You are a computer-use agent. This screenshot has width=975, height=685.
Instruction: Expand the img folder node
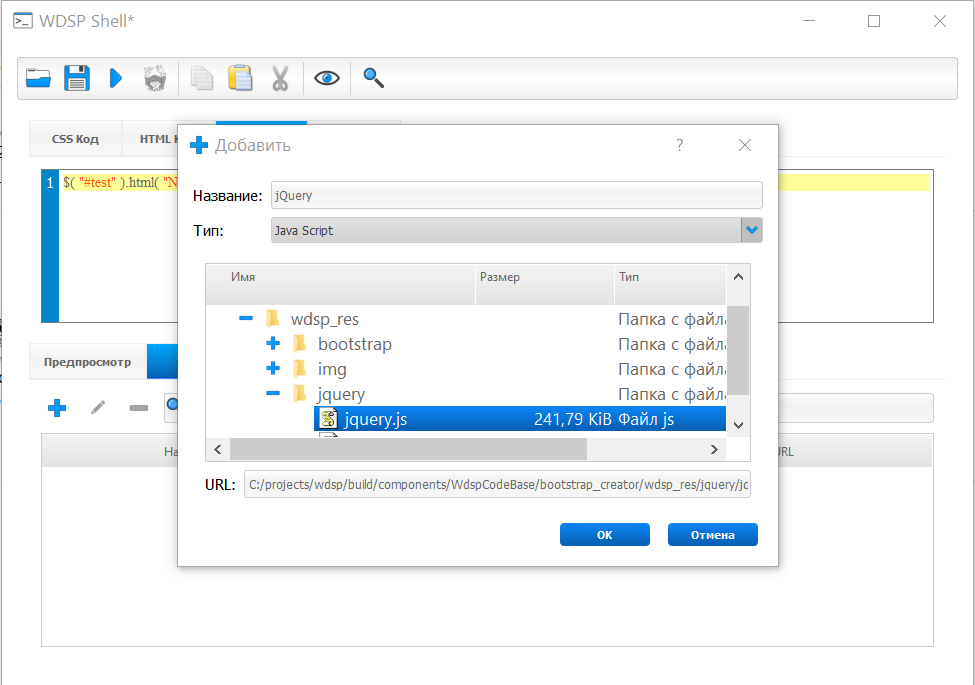click(273, 368)
